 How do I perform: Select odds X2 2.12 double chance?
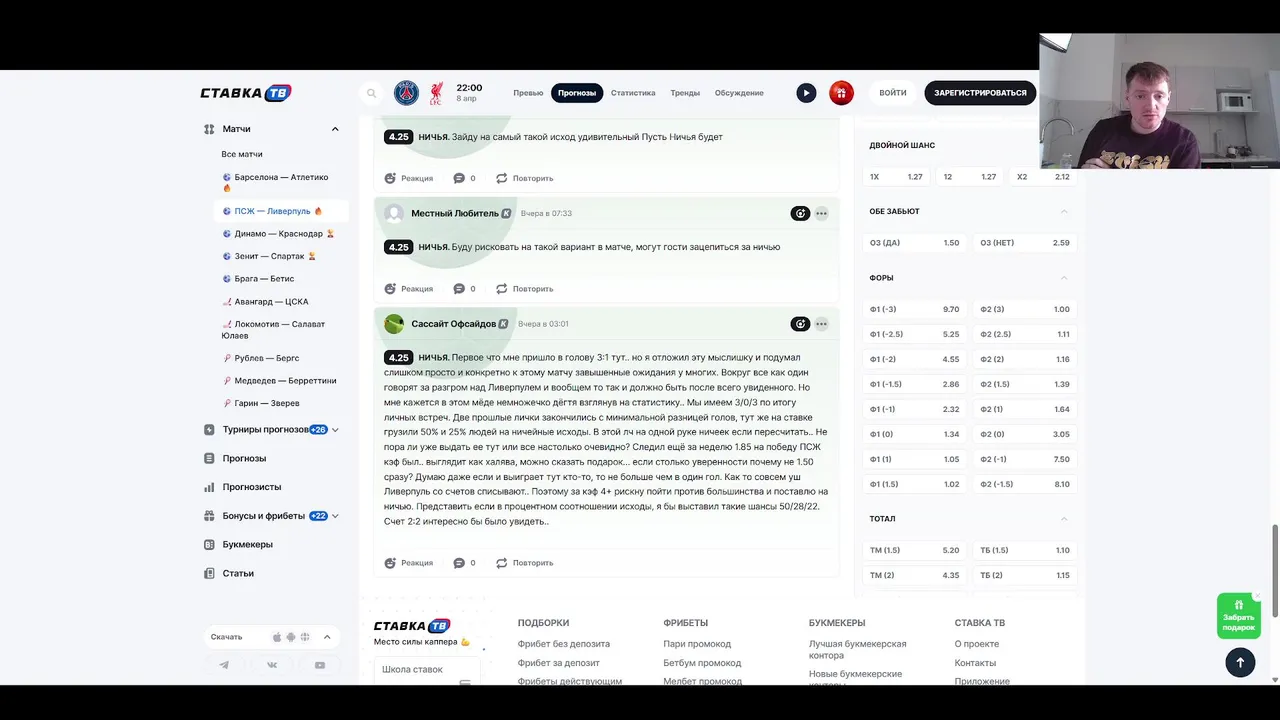[1043, 177]
